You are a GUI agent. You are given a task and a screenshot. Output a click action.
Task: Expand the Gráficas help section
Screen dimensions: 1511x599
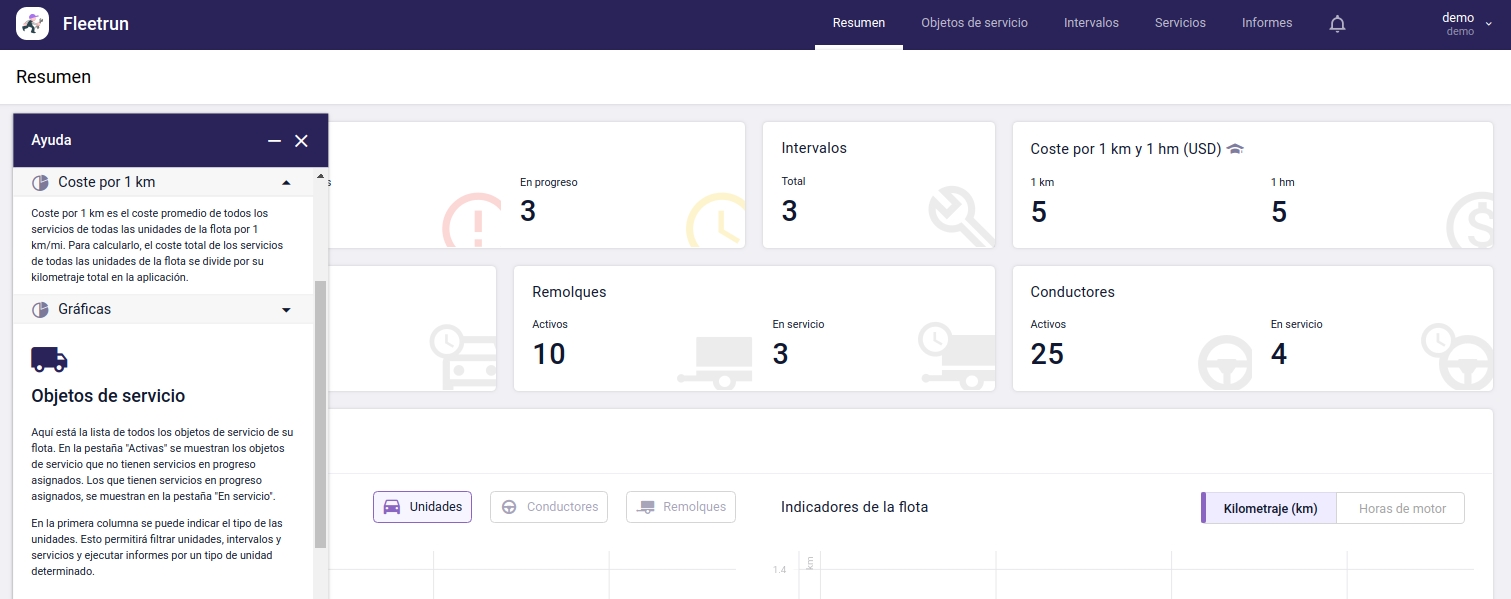[286, 309]
